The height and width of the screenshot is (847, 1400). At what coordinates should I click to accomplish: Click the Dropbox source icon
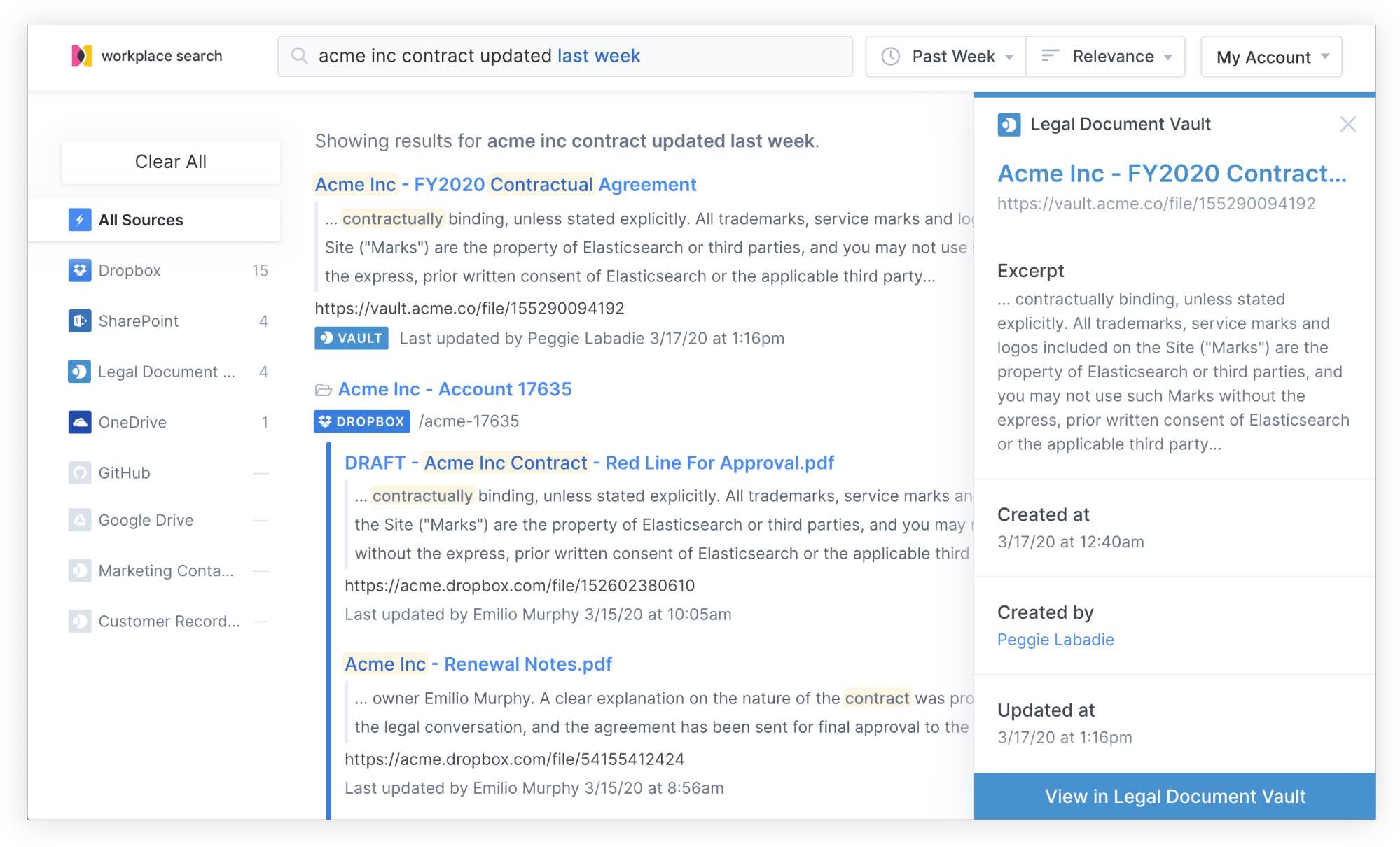(x=80, y=271)
